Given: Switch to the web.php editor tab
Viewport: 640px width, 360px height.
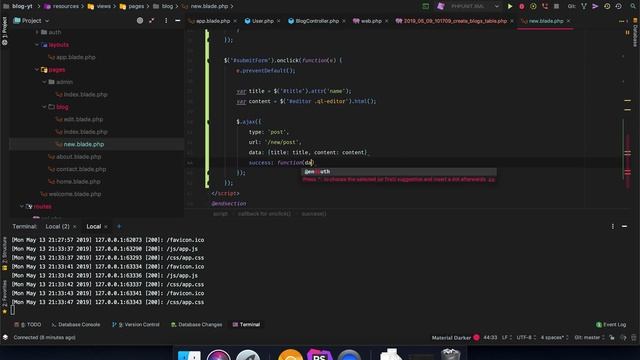Looking at the screenshot, I should point(371,21).
